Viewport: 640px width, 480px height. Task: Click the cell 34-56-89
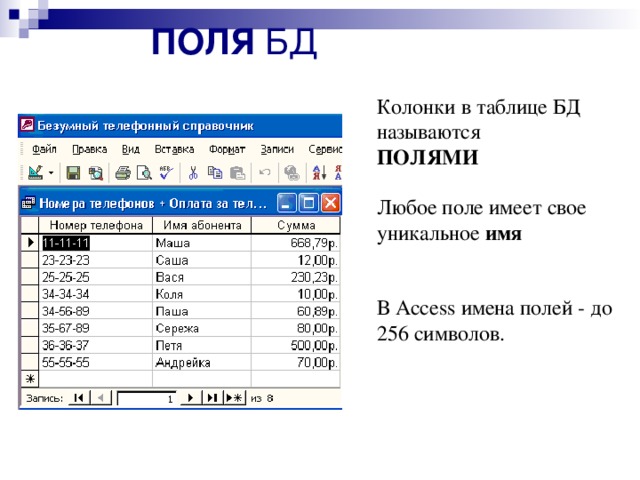click(x=96, y=311)
